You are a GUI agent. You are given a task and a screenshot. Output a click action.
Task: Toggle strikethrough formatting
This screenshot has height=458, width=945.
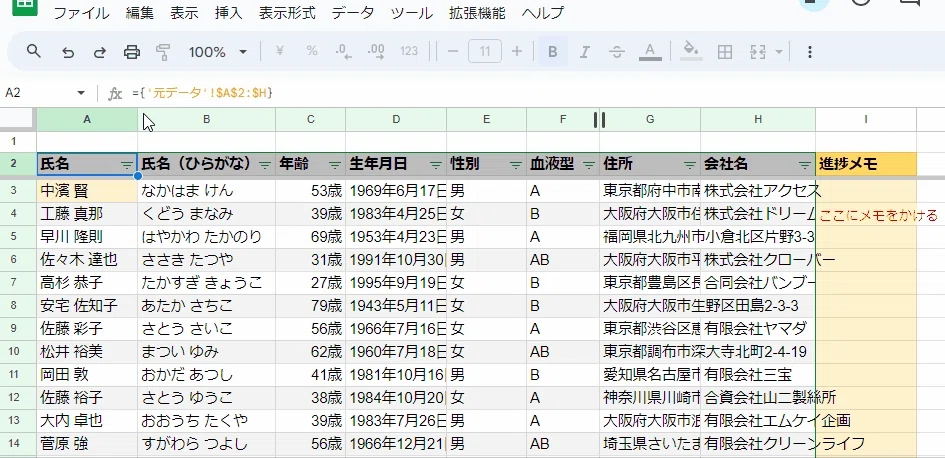[x=617, y=52]
